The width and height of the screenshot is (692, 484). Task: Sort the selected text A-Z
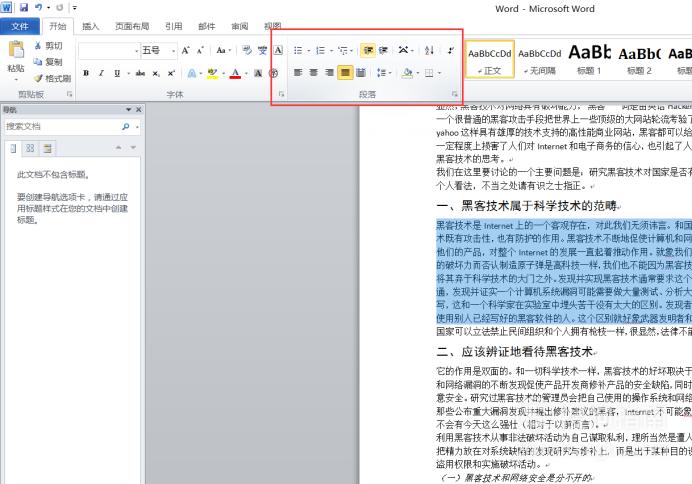click(429, 50)
